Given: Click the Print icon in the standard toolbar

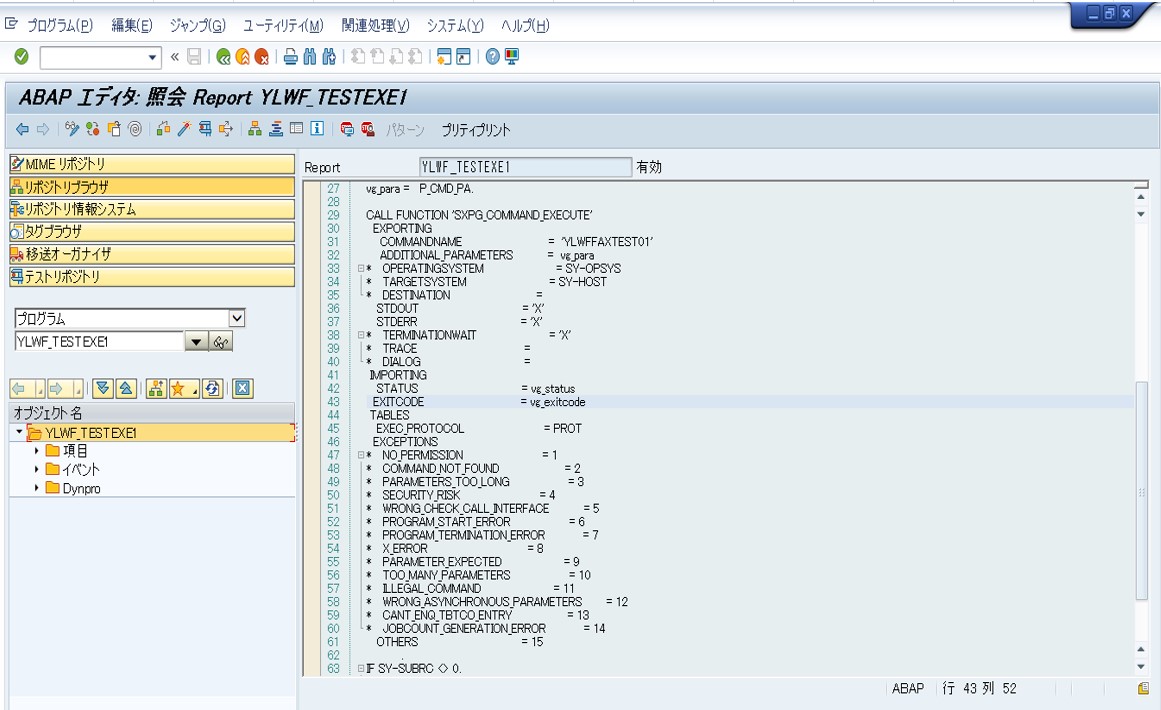Looking at the screenshot, I should (289, 56).
